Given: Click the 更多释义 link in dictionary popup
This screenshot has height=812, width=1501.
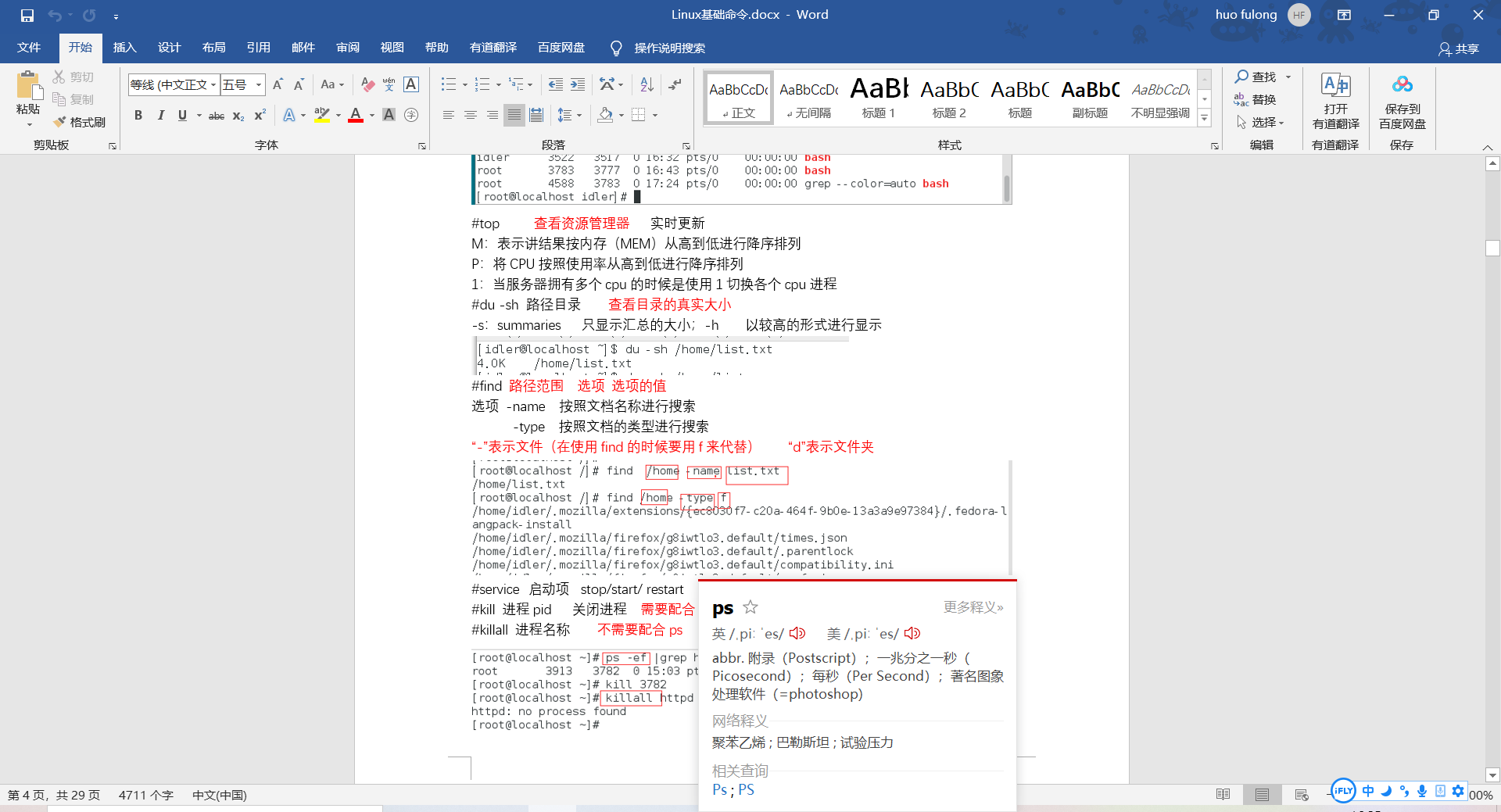Looking at the screenshot, I should coord(973,607).
